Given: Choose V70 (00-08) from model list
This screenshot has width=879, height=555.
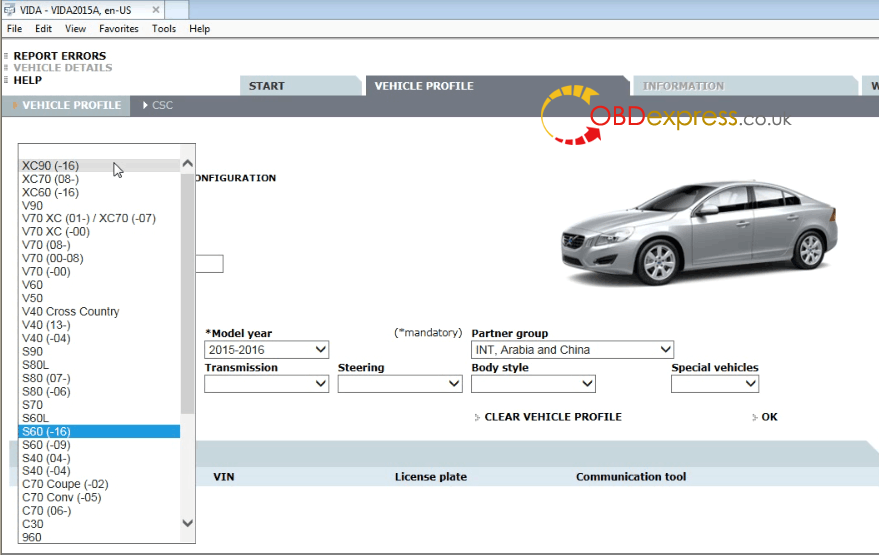Looking at the screenshot, I should (99, 258).
